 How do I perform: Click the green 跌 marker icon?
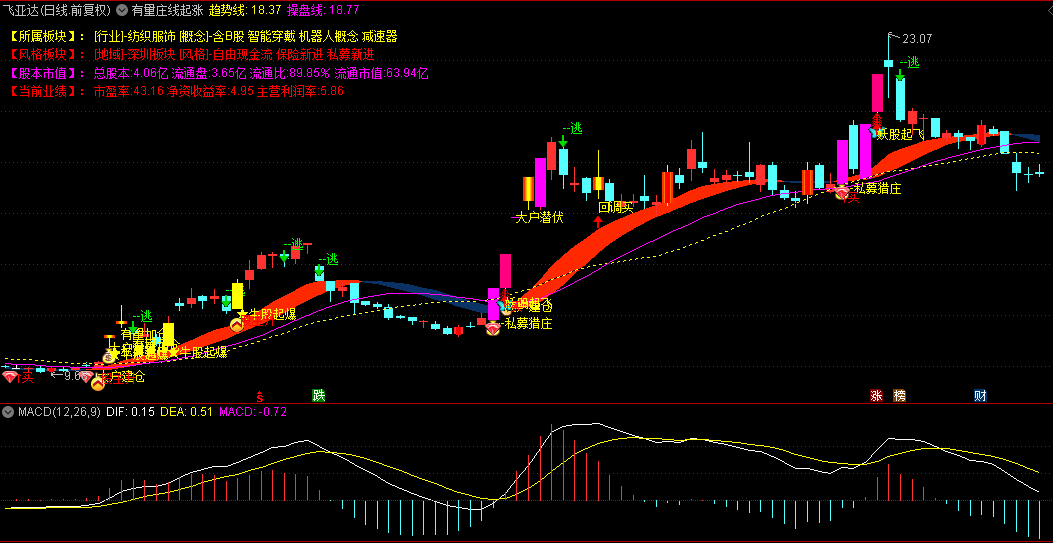point(319,395)
